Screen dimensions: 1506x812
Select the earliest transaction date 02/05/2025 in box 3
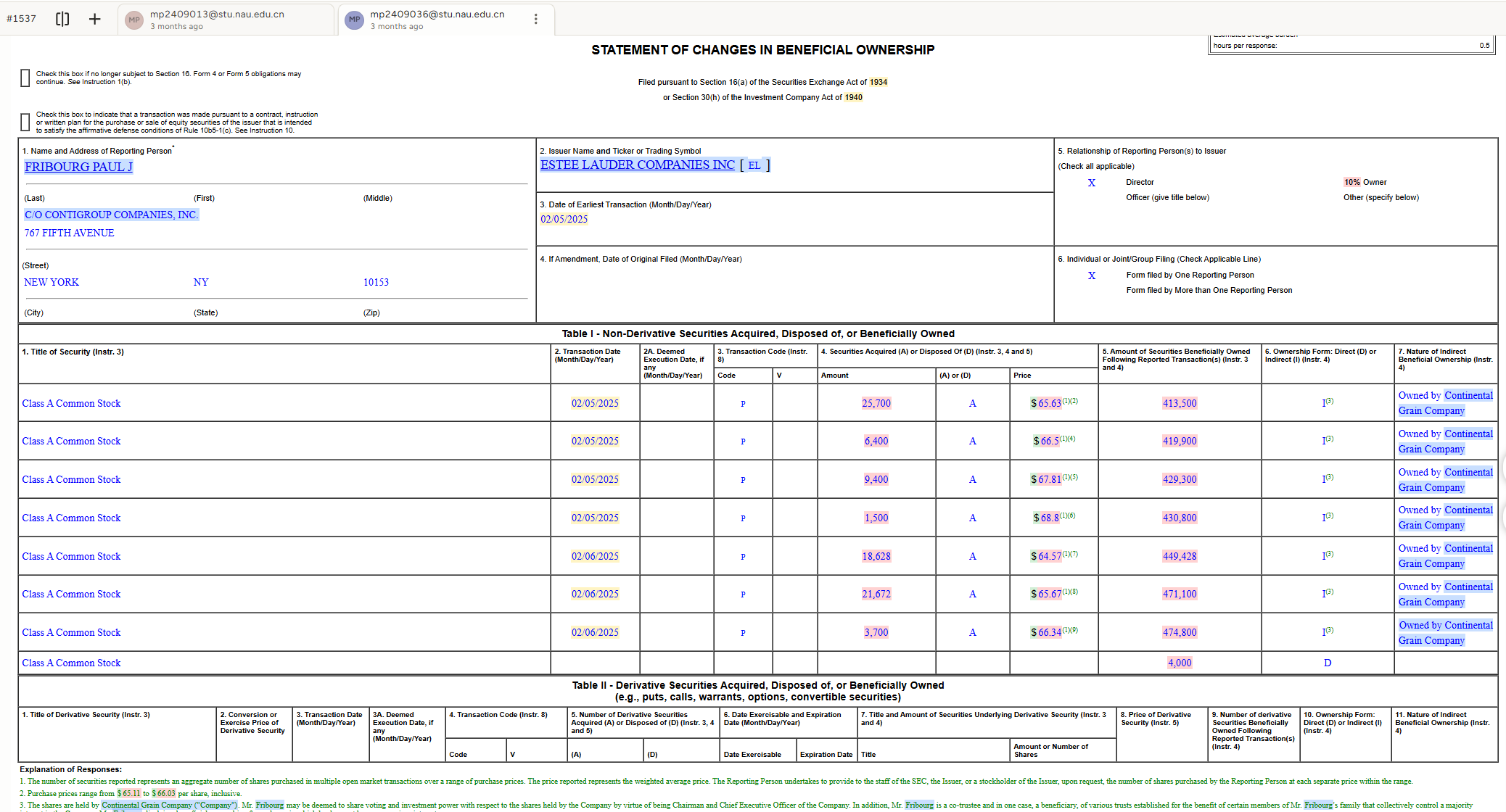(564, 219)
